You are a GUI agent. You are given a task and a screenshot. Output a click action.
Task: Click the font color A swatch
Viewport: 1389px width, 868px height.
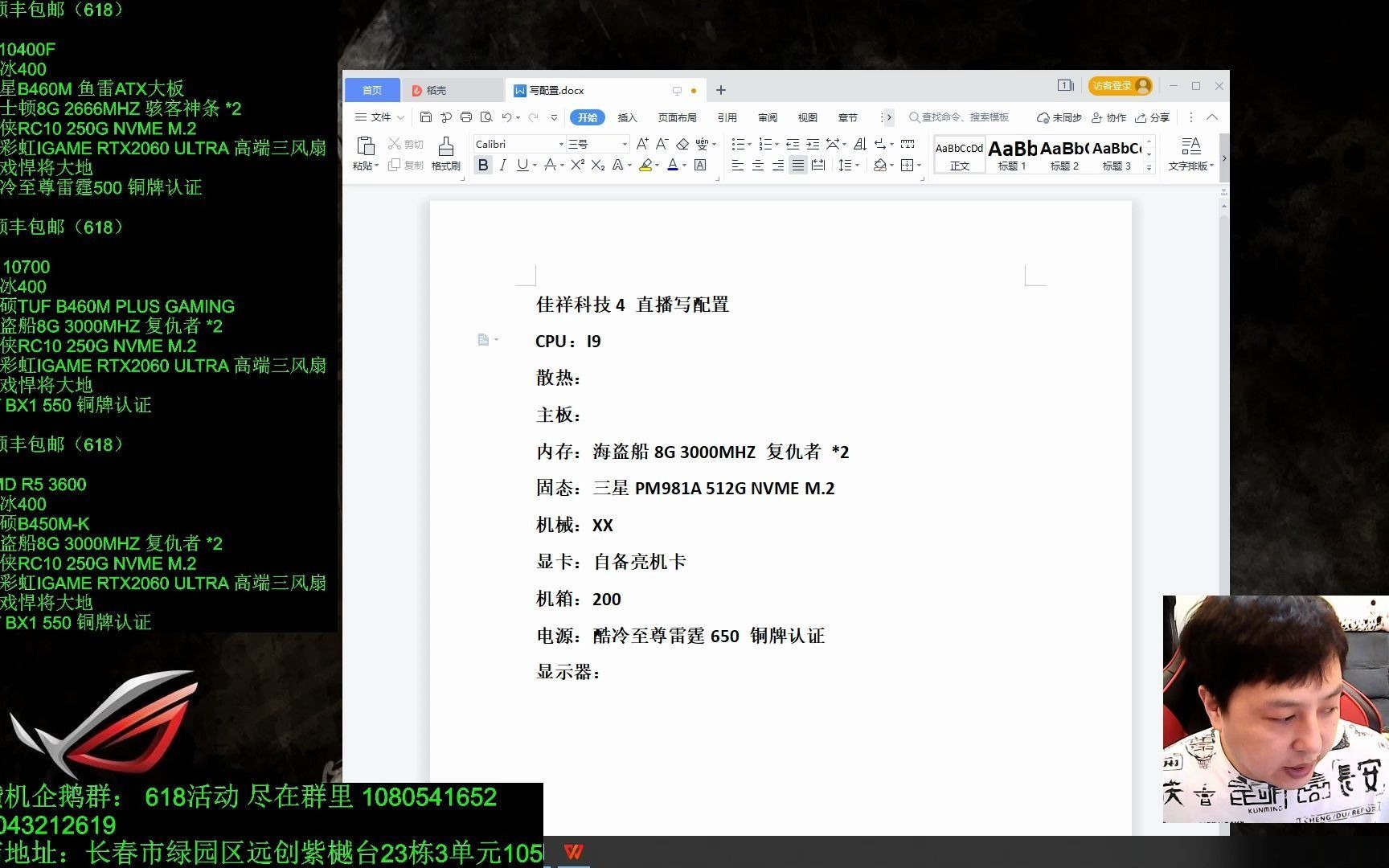tap(674, 165)
